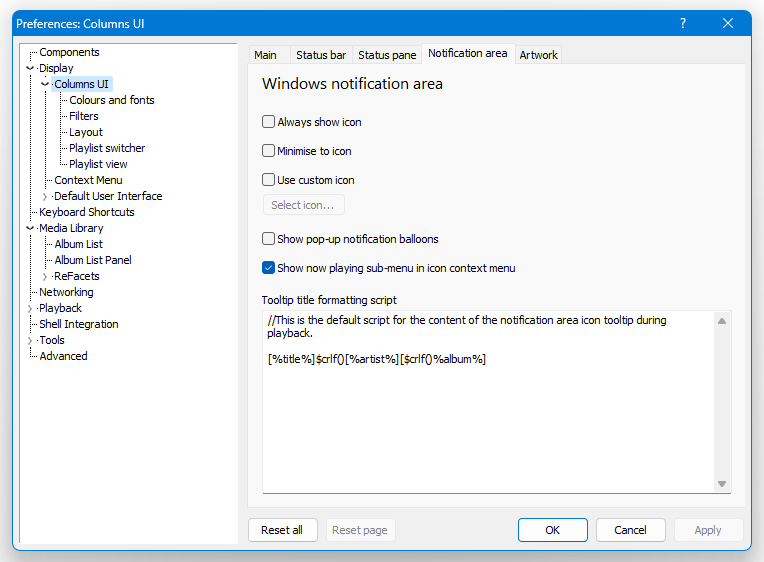
Task: Expand the Default User Interface node
Action: 45,196
